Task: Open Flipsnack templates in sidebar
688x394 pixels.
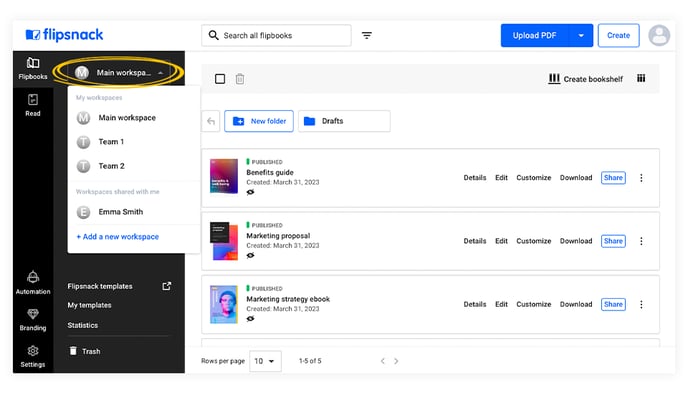Action: coord(100,286)
